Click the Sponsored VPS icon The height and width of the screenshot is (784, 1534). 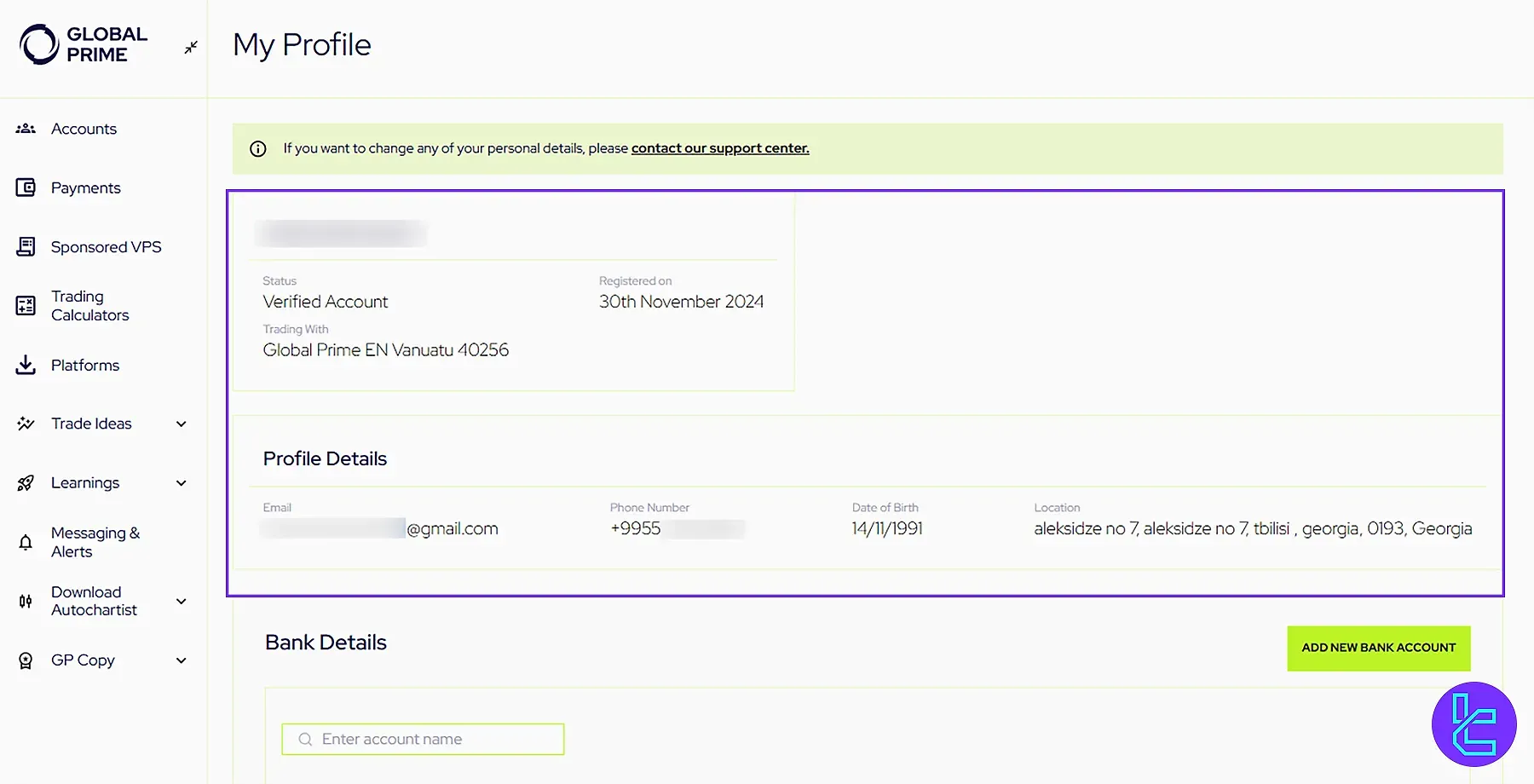point(25,246)
